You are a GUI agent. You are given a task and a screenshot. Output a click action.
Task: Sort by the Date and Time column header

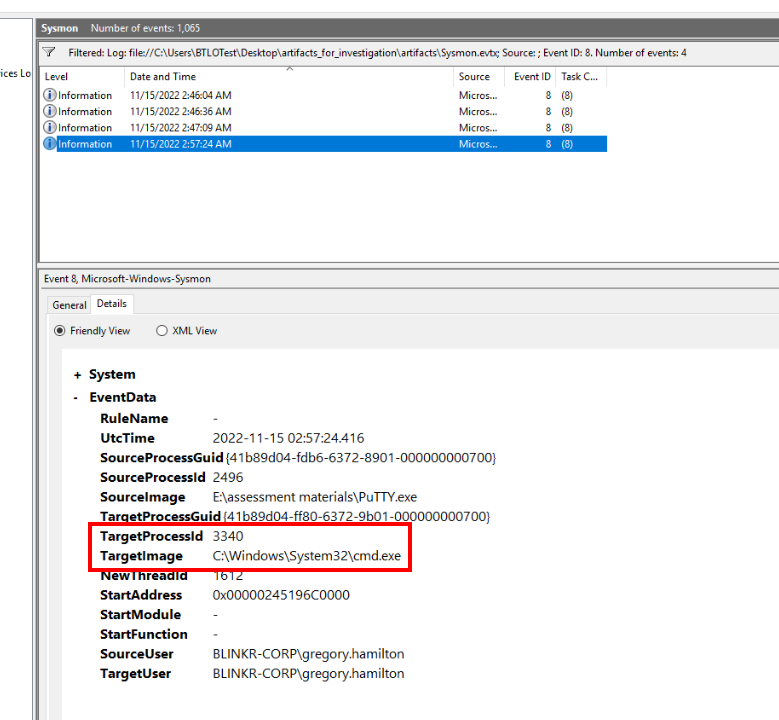288,77
